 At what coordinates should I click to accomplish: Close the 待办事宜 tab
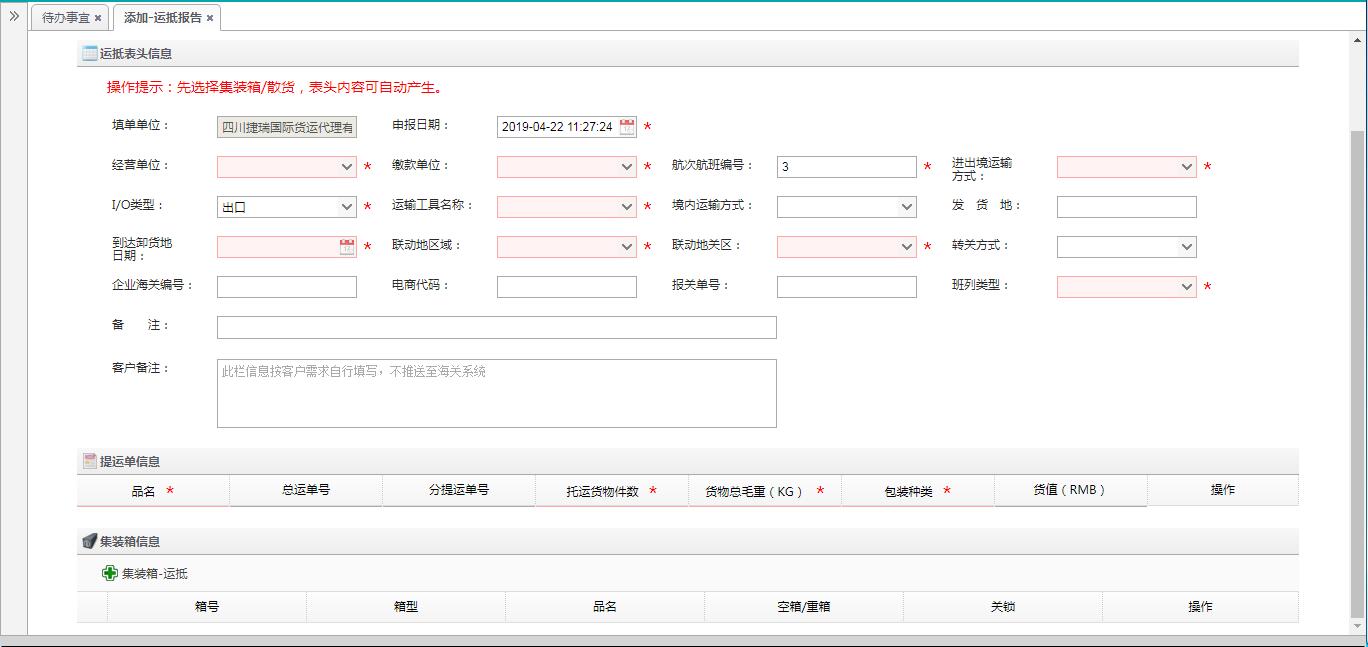tap(98, 18)
